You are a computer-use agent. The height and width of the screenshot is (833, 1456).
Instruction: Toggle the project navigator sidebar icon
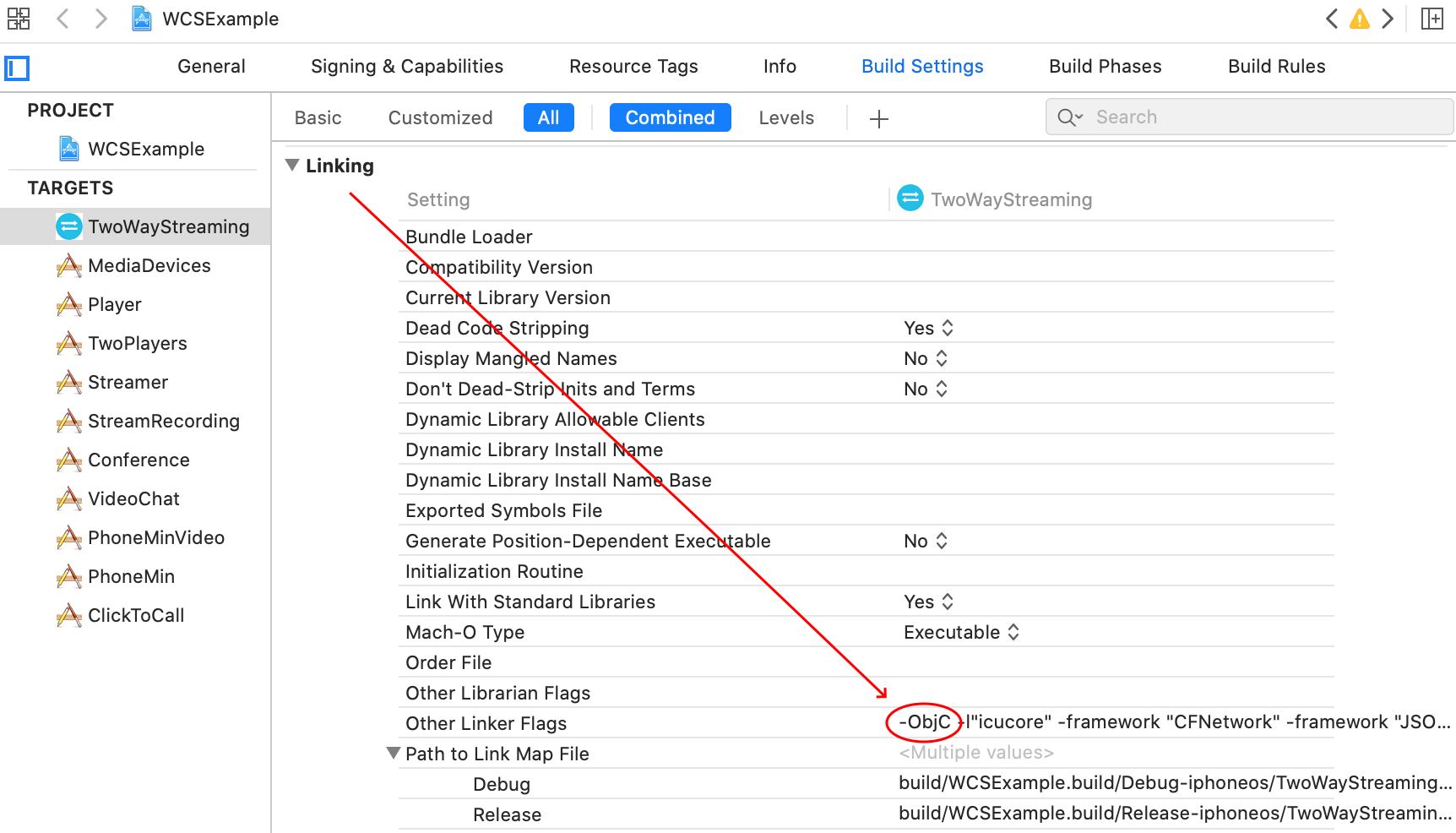pyautogui.click(x=17, y=68)
